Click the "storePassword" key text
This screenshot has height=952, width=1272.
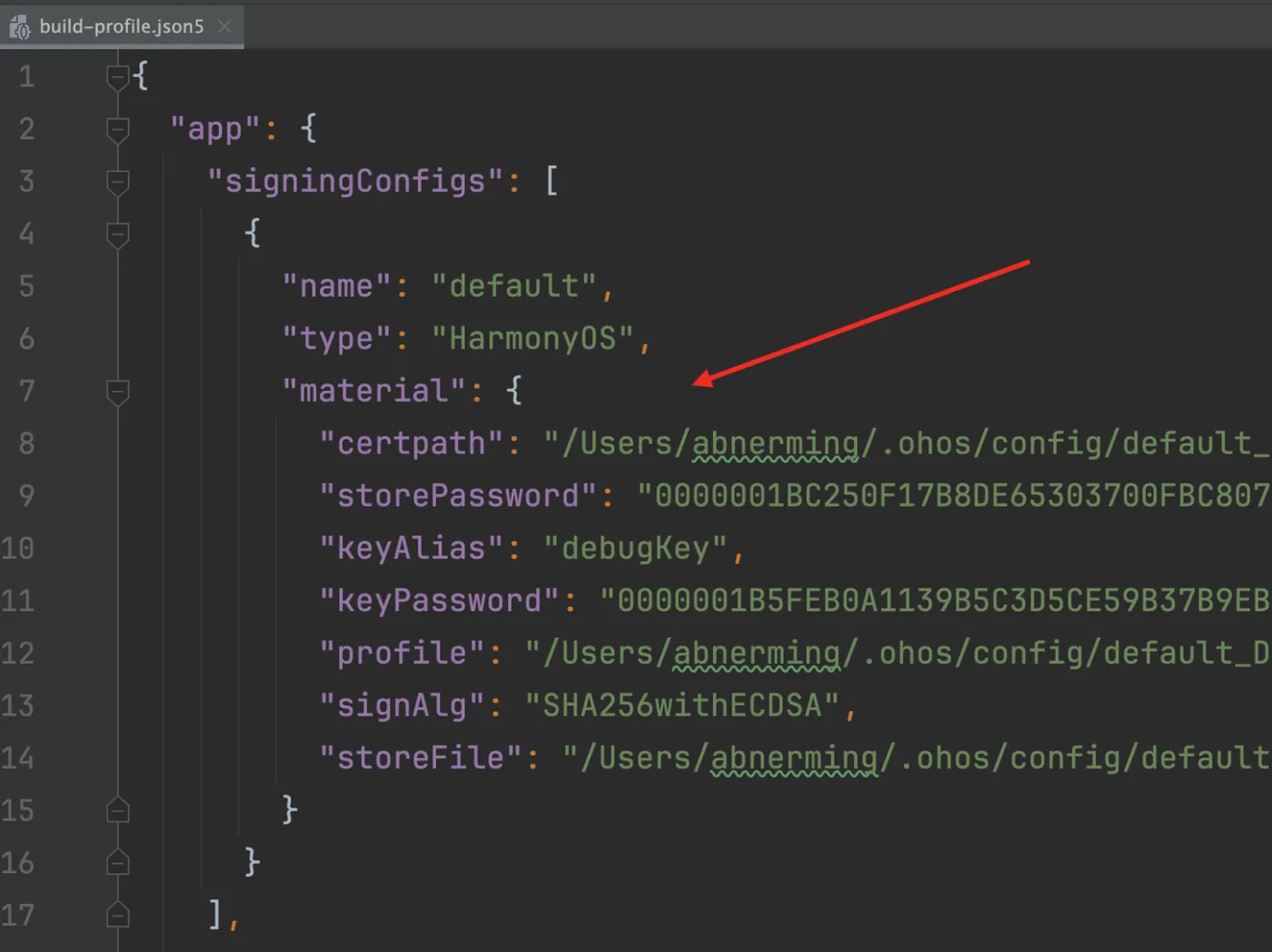click(459, 496)
